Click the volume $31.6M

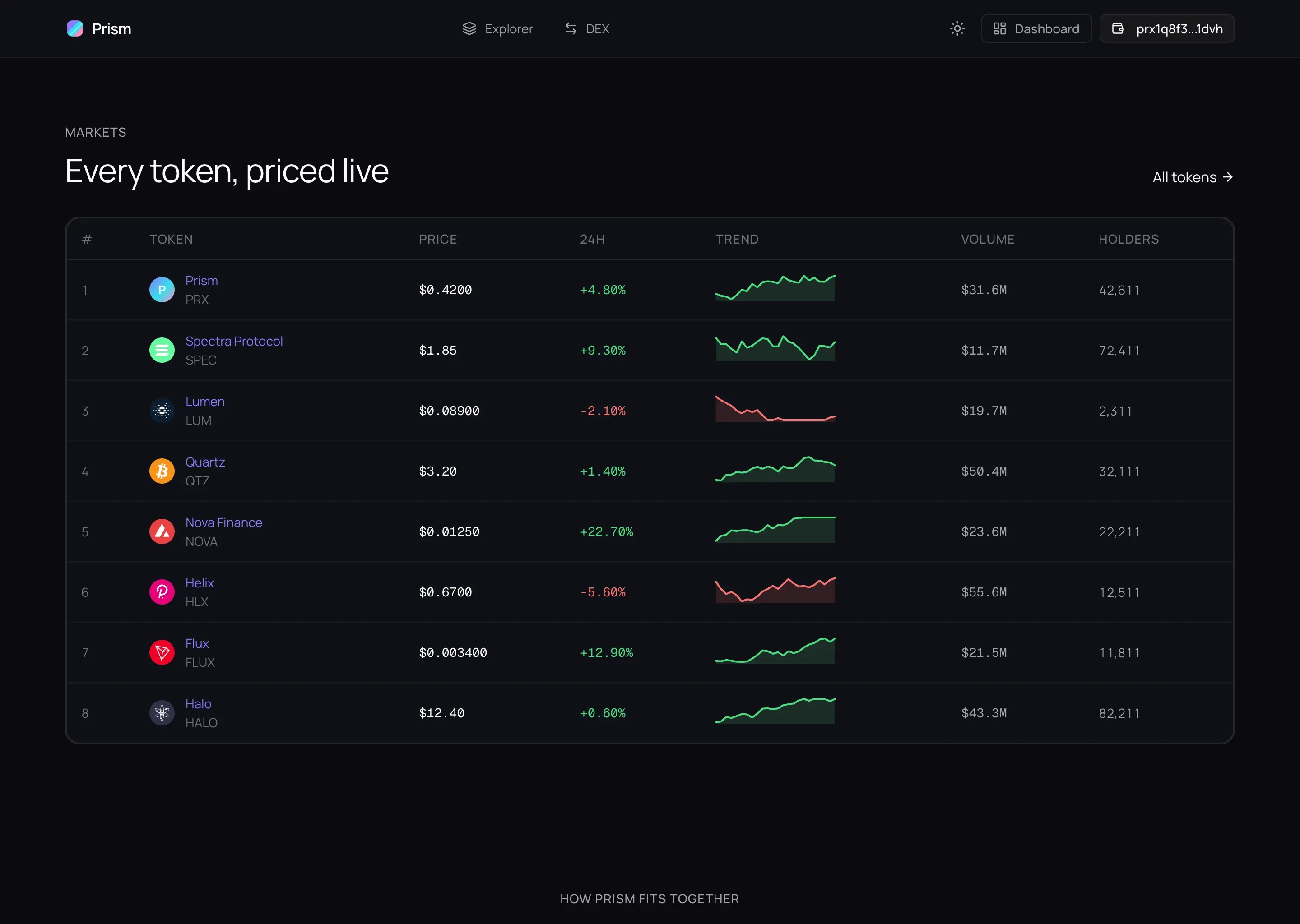[x=984, y=290]
